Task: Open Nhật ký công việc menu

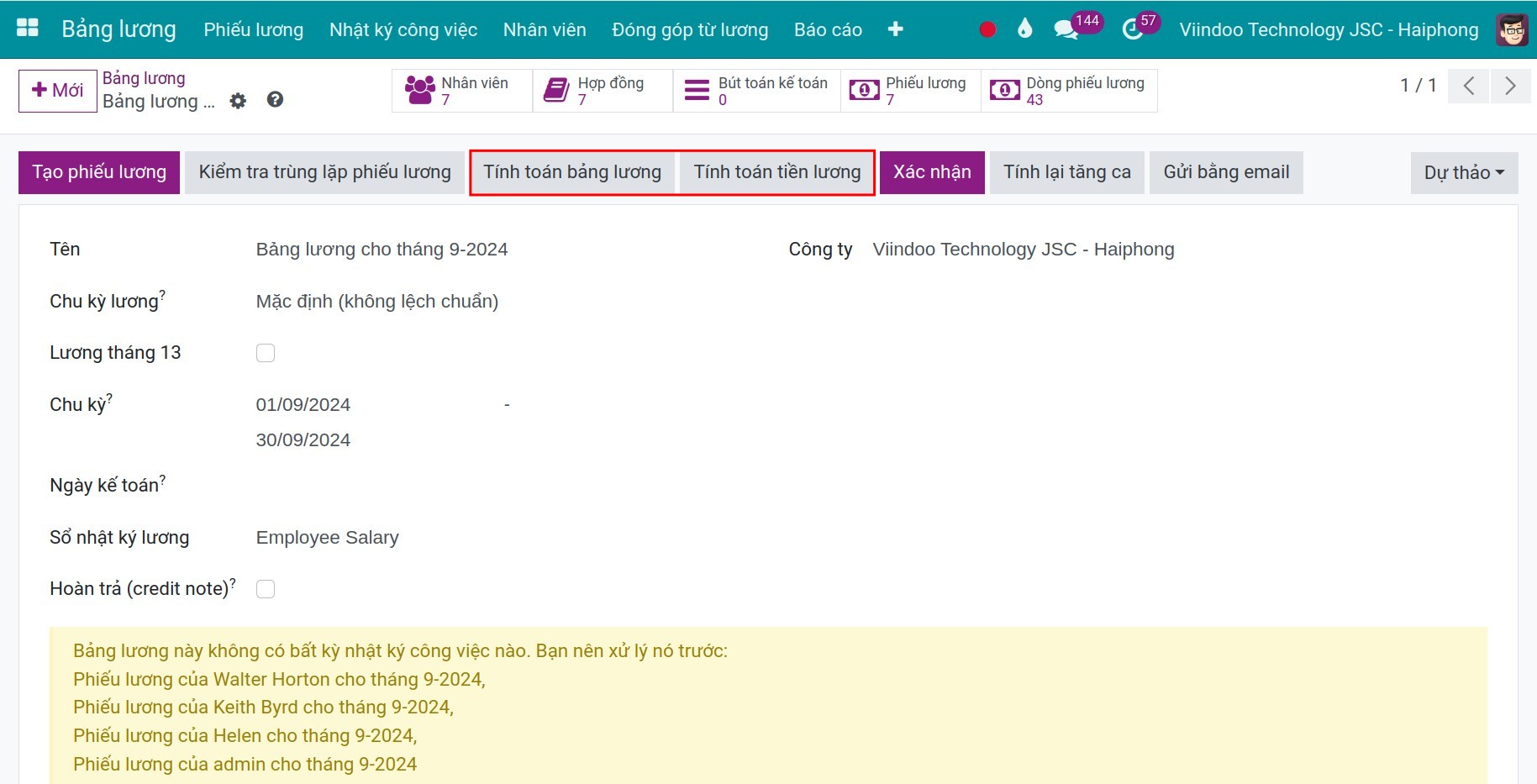Action: point(403,29)
